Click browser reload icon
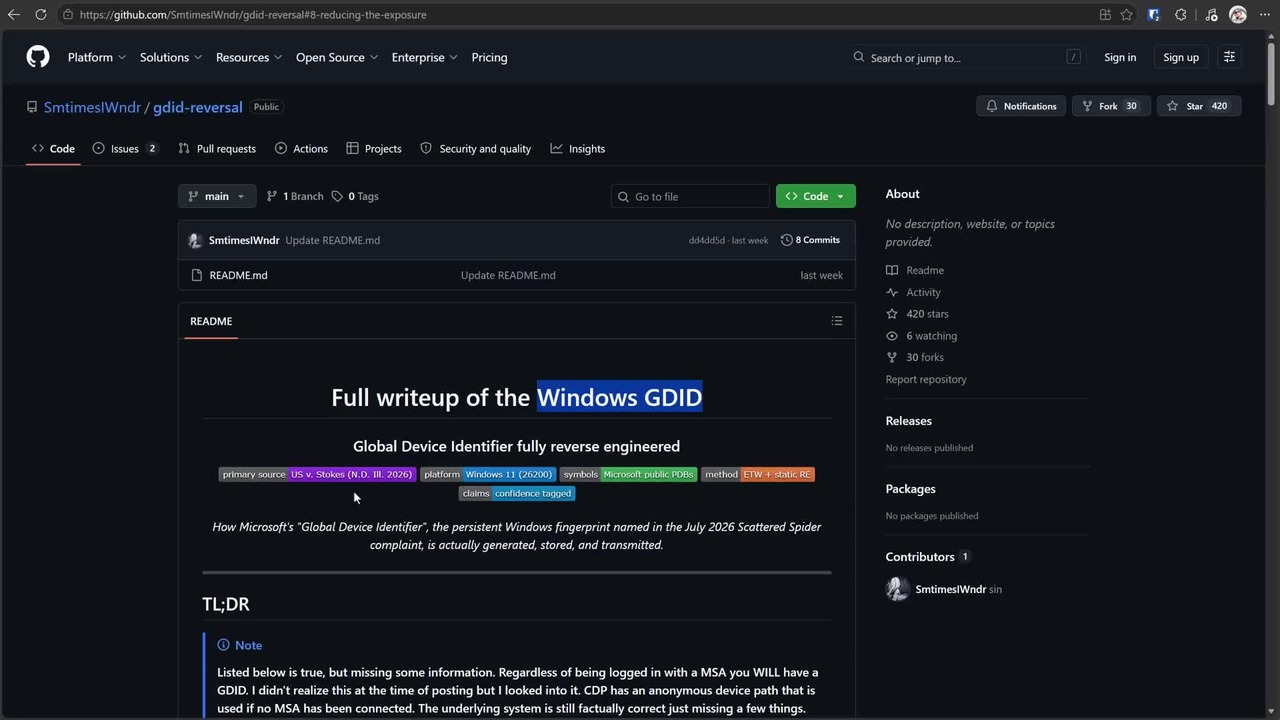Viewport: 1280px width, 720px height. click(41, 14)
